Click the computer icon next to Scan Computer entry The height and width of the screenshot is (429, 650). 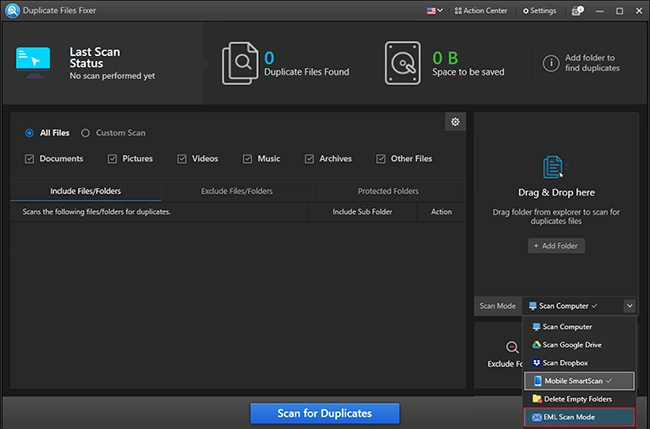(536, 327)
